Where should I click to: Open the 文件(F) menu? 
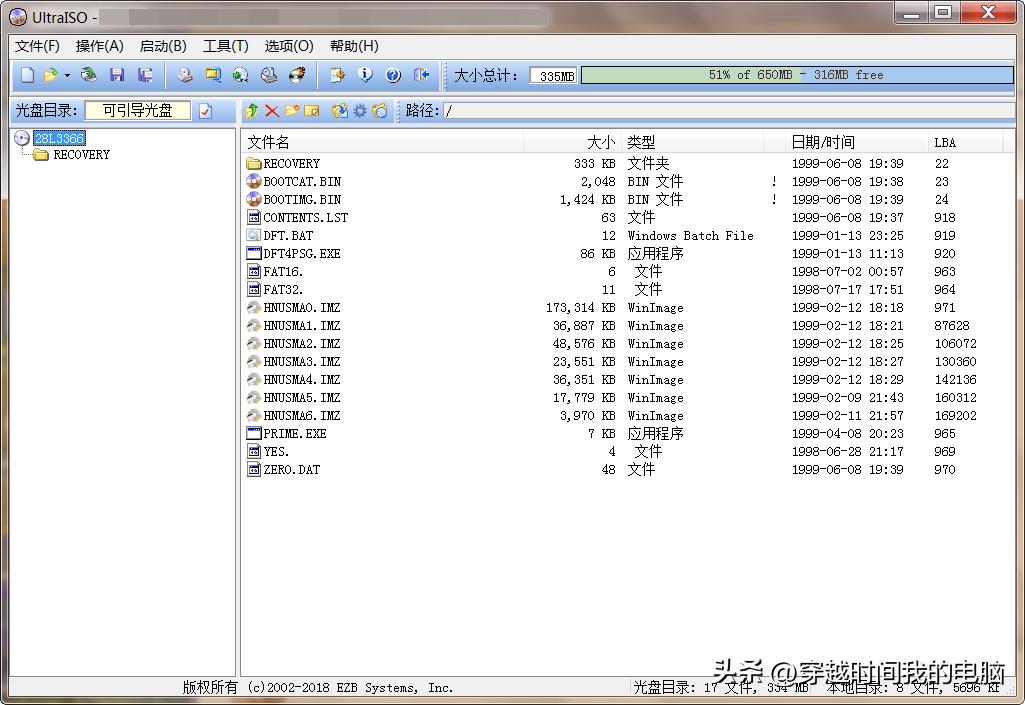pos(36,46)
